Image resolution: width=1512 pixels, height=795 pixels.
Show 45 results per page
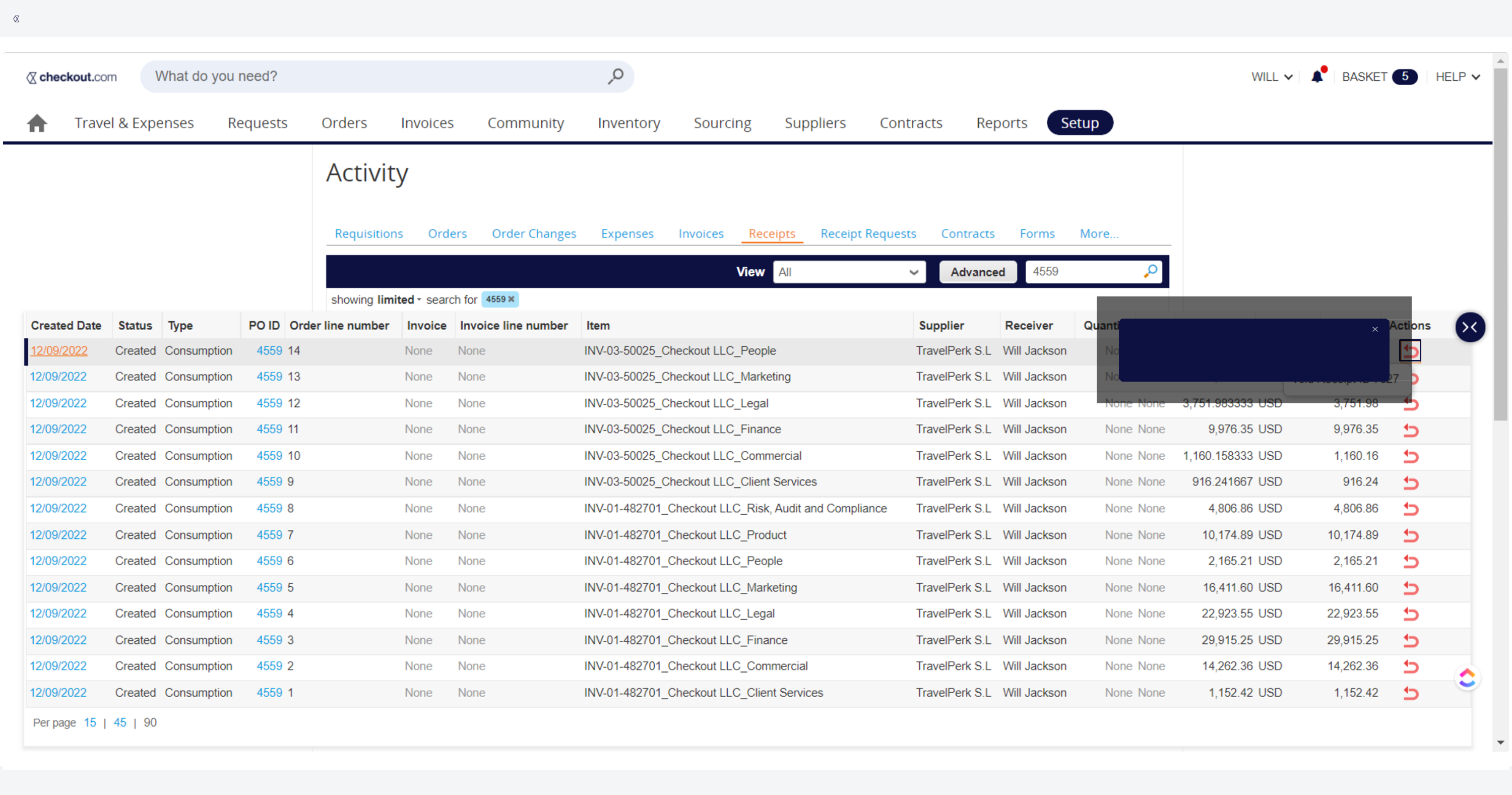(120, 722)
